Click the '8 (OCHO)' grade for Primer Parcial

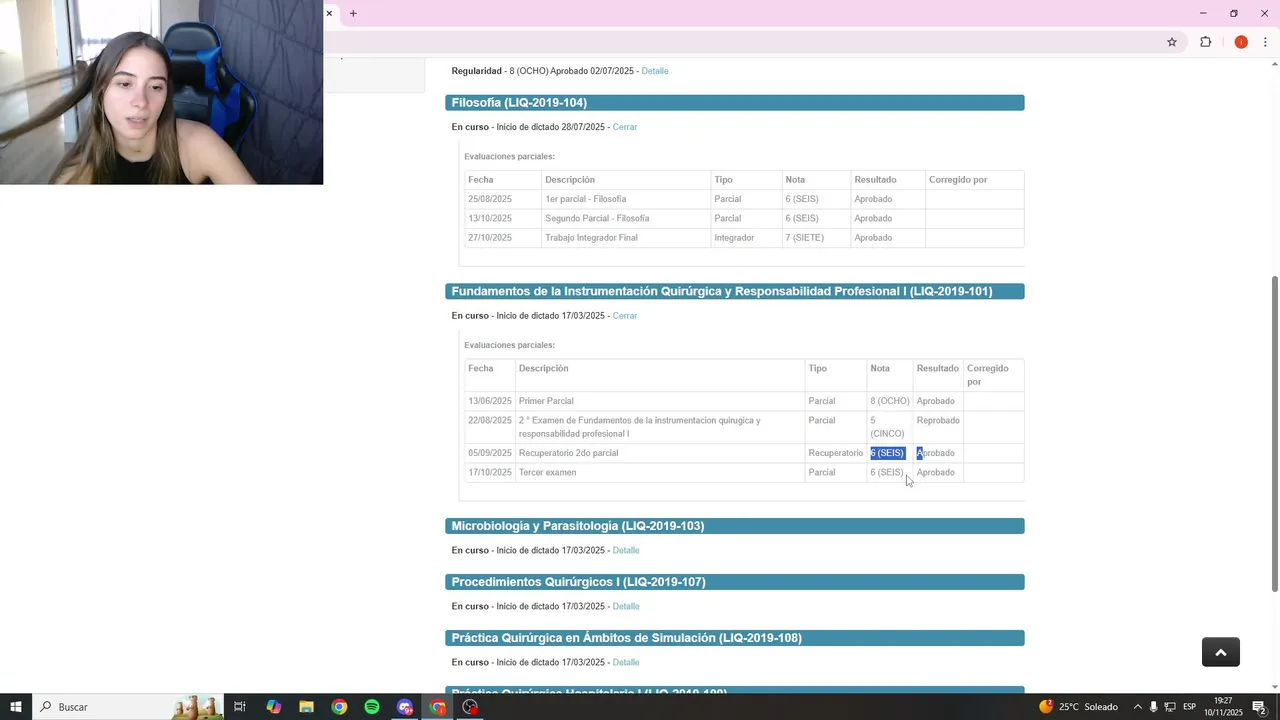click(889, 401)
